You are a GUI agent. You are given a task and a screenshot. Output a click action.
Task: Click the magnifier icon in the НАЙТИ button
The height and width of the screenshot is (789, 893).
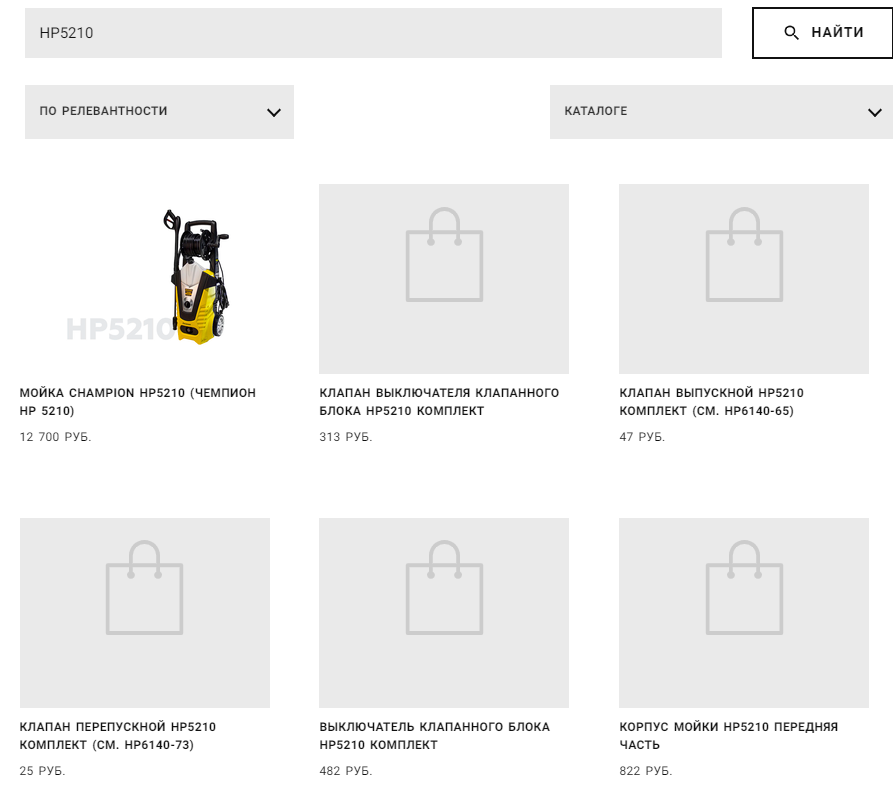click(791, 32)
